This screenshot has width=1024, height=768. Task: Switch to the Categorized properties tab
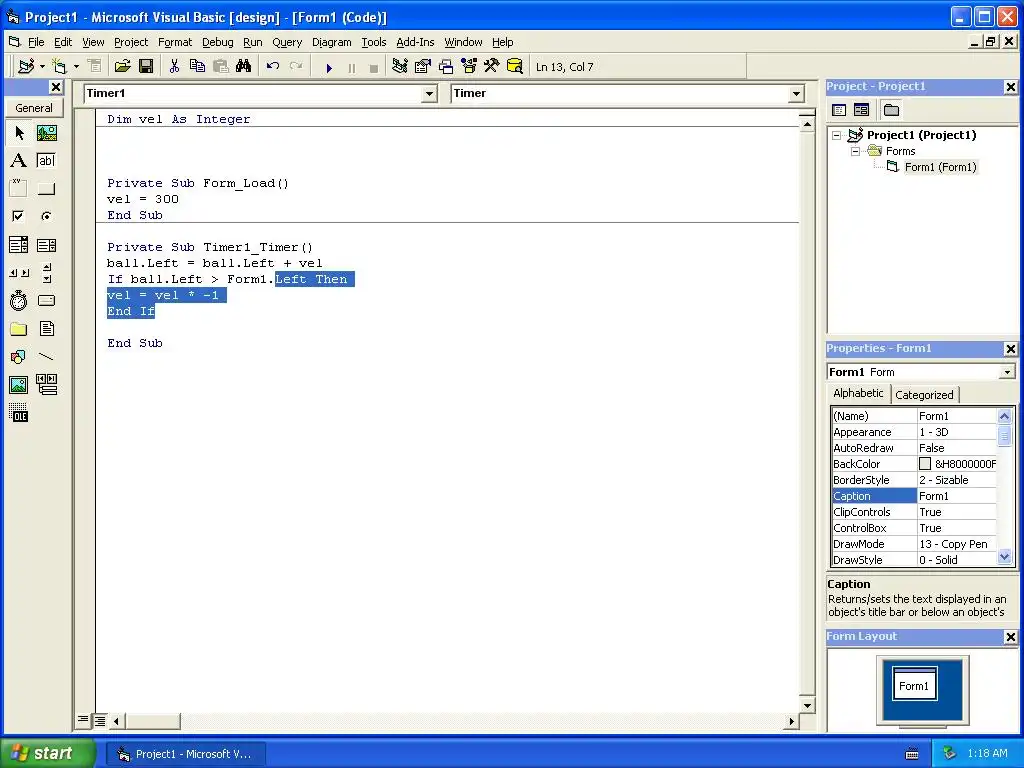click(x=924, y=395)
